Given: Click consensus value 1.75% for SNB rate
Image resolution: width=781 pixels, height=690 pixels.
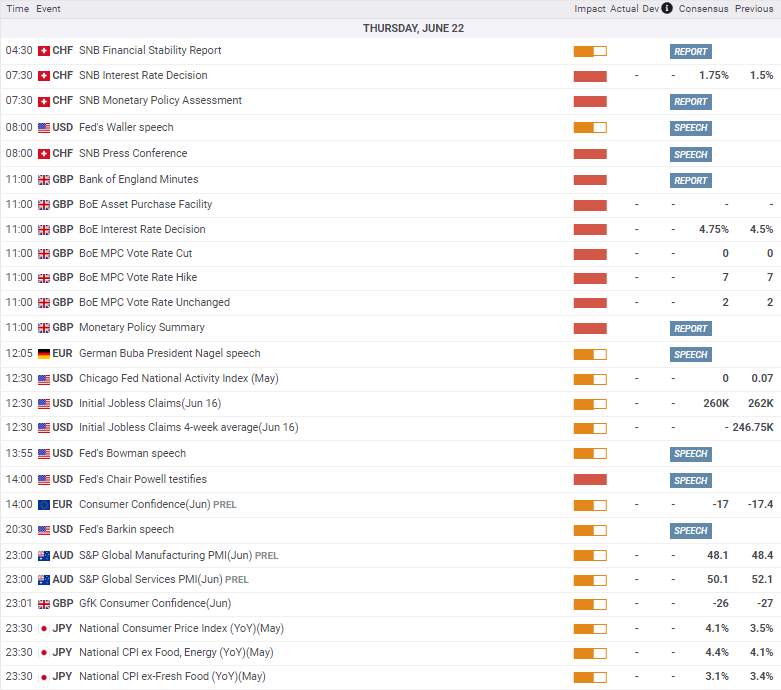Looking at the screenshot, I should point(713,75).
